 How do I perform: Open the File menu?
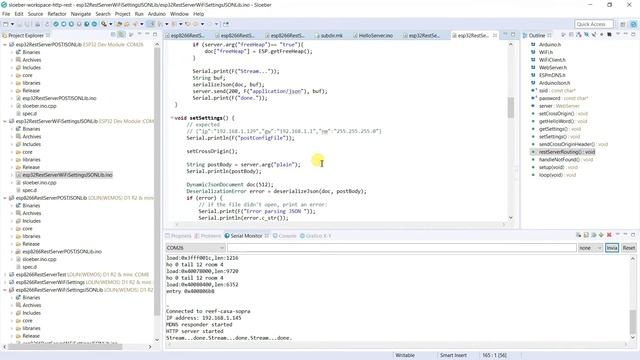pyautogui.click(x=6, y=14)
